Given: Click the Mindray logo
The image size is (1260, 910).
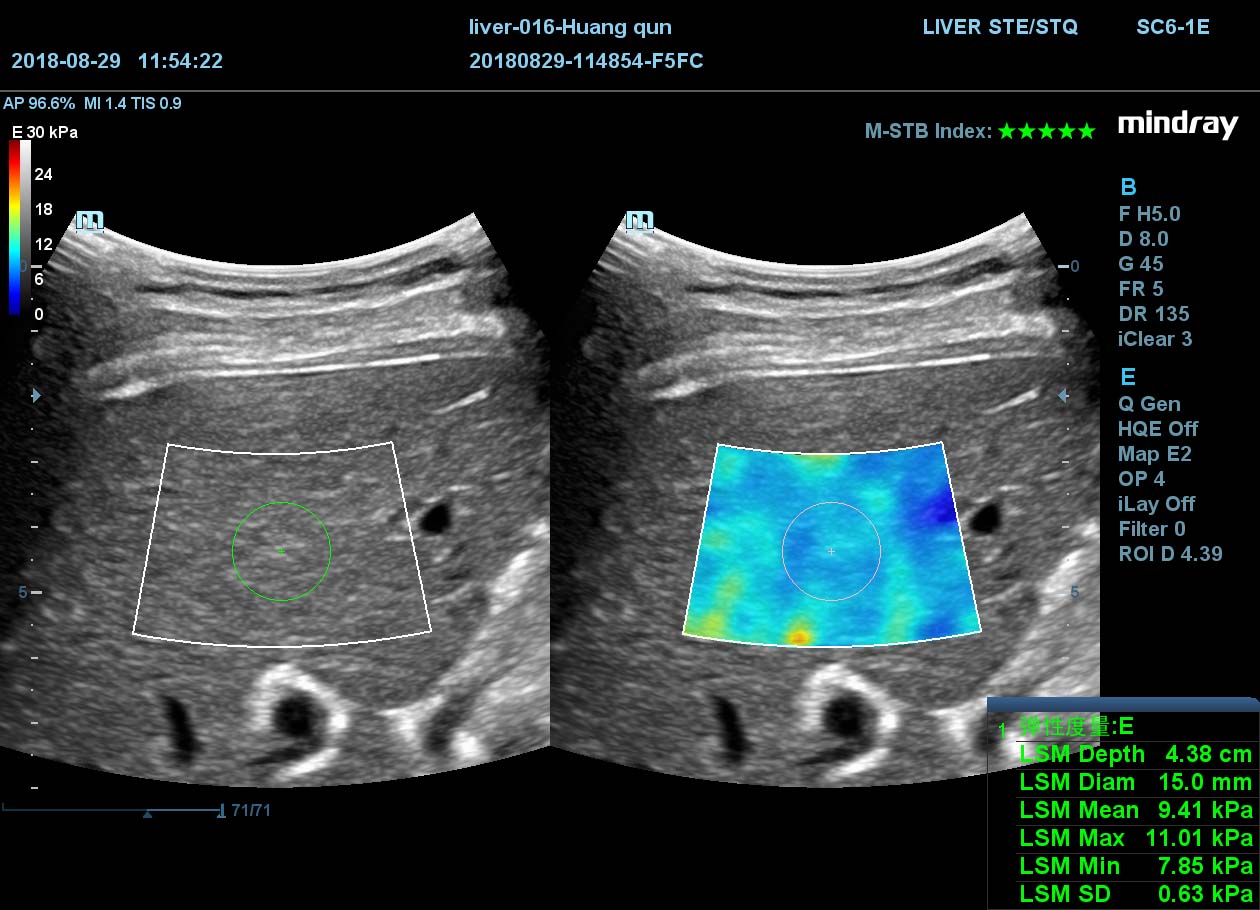Looking at the screenshot, I should (x=1177, y=126).
